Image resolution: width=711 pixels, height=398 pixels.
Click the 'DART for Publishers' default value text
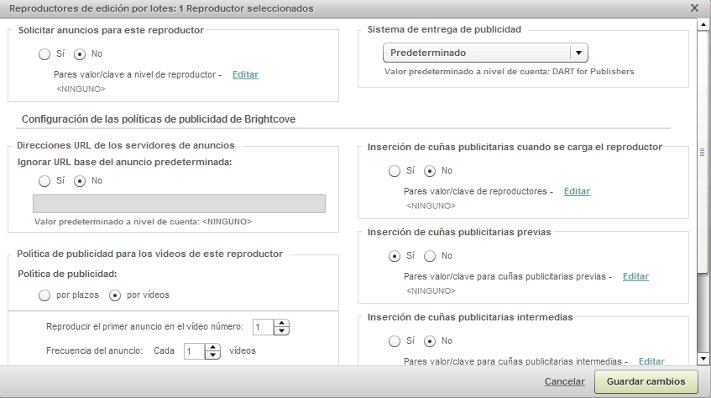point(593,71)
